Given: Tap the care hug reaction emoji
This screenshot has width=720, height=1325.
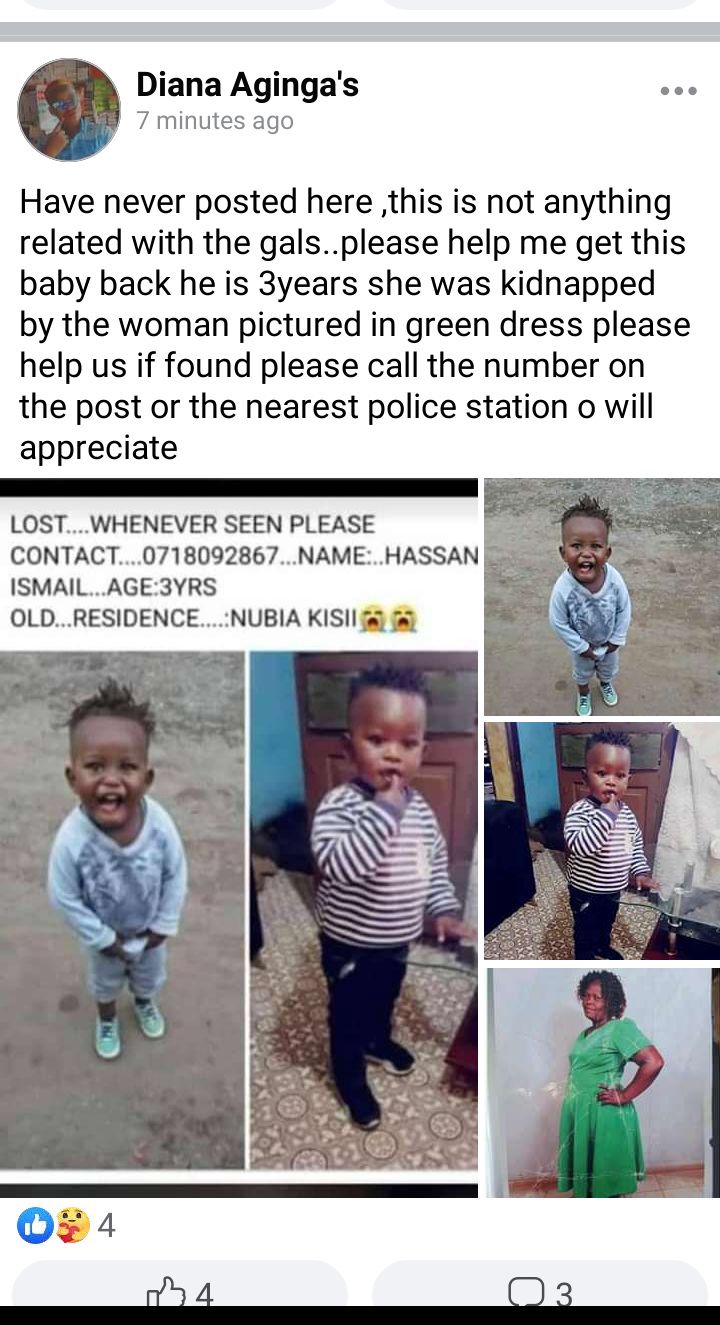Looking at the screenshot, I should 73,1225.
